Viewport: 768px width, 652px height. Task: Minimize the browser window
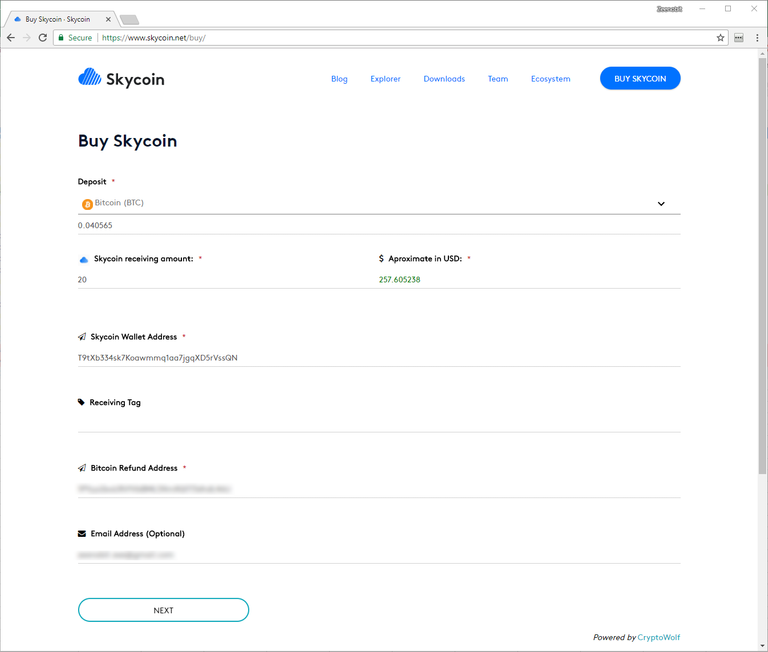pyautogui.click(x=702, y=9)
